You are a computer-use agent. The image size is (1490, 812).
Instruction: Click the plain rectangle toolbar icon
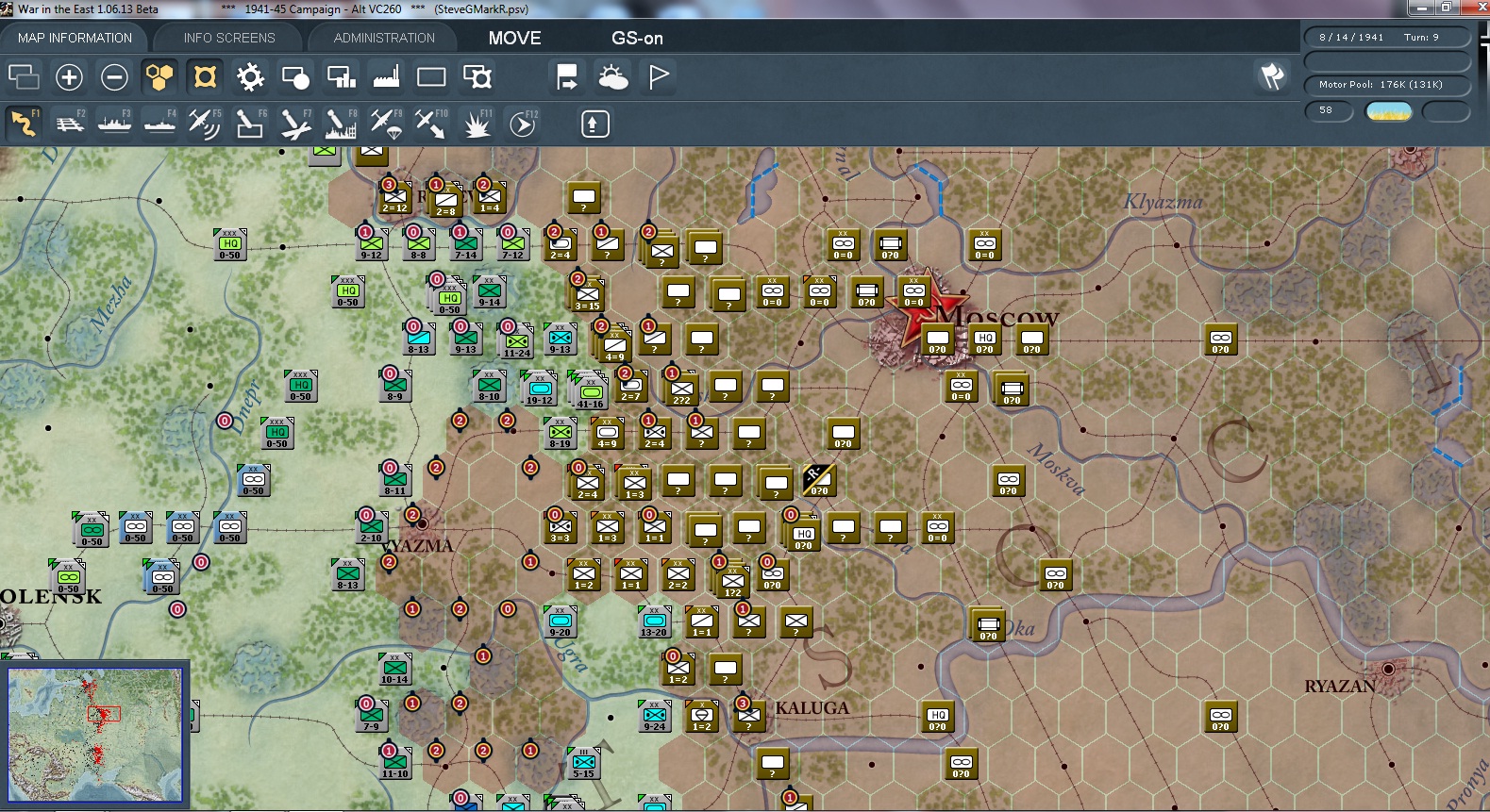coord(431,76)
